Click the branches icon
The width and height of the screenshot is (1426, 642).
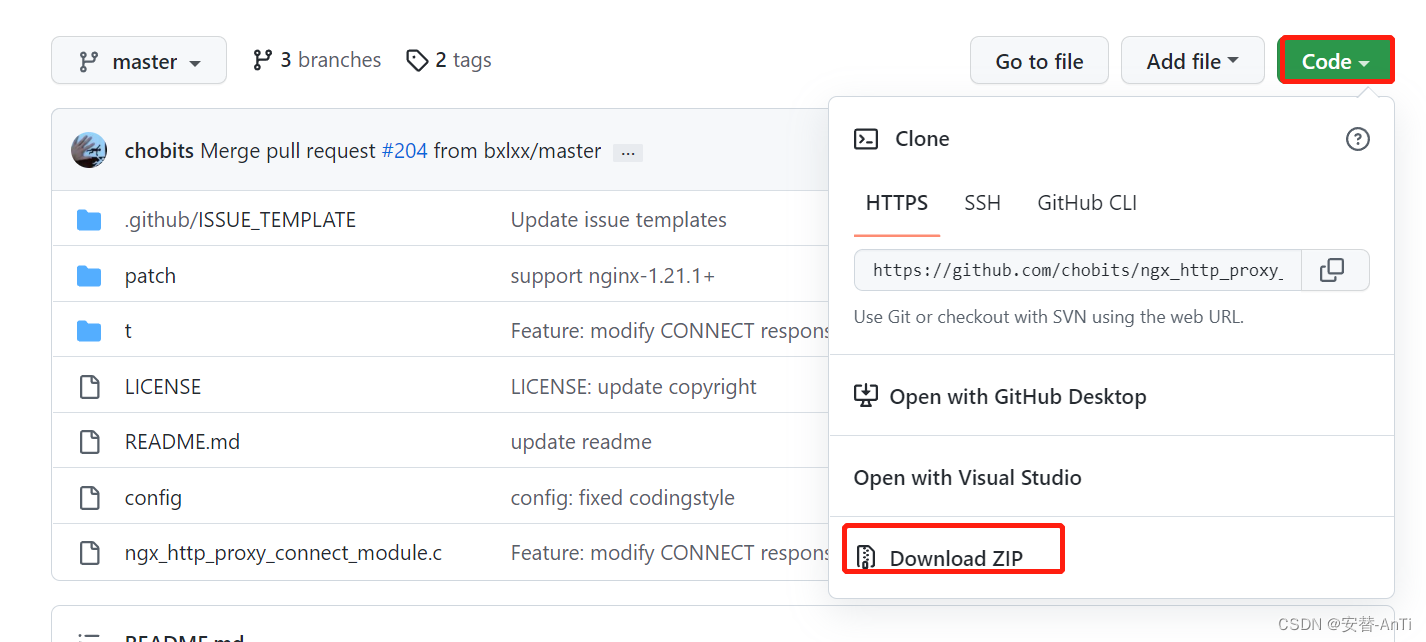pos(263,61)
